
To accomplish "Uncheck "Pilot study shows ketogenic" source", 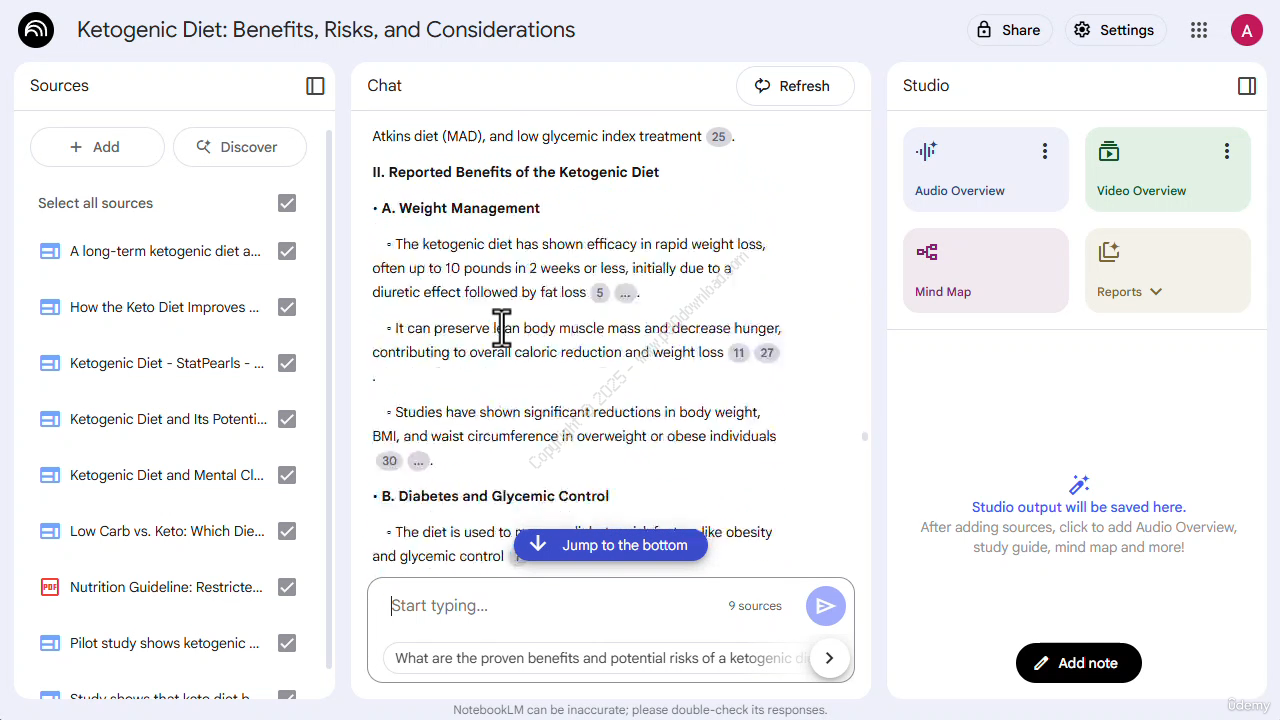I will (x=287, y=643).
